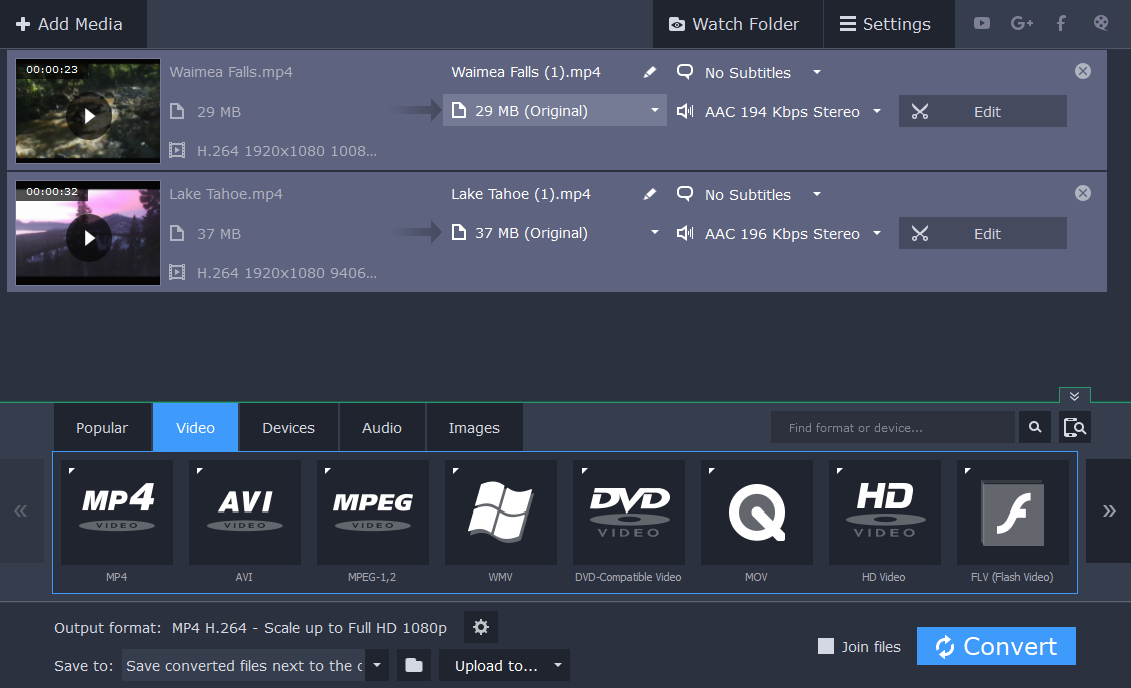This screenshot has width=1131, height=688.
Task: Choose the DVD-Compatible Video format icon
Action: (628, 512)
